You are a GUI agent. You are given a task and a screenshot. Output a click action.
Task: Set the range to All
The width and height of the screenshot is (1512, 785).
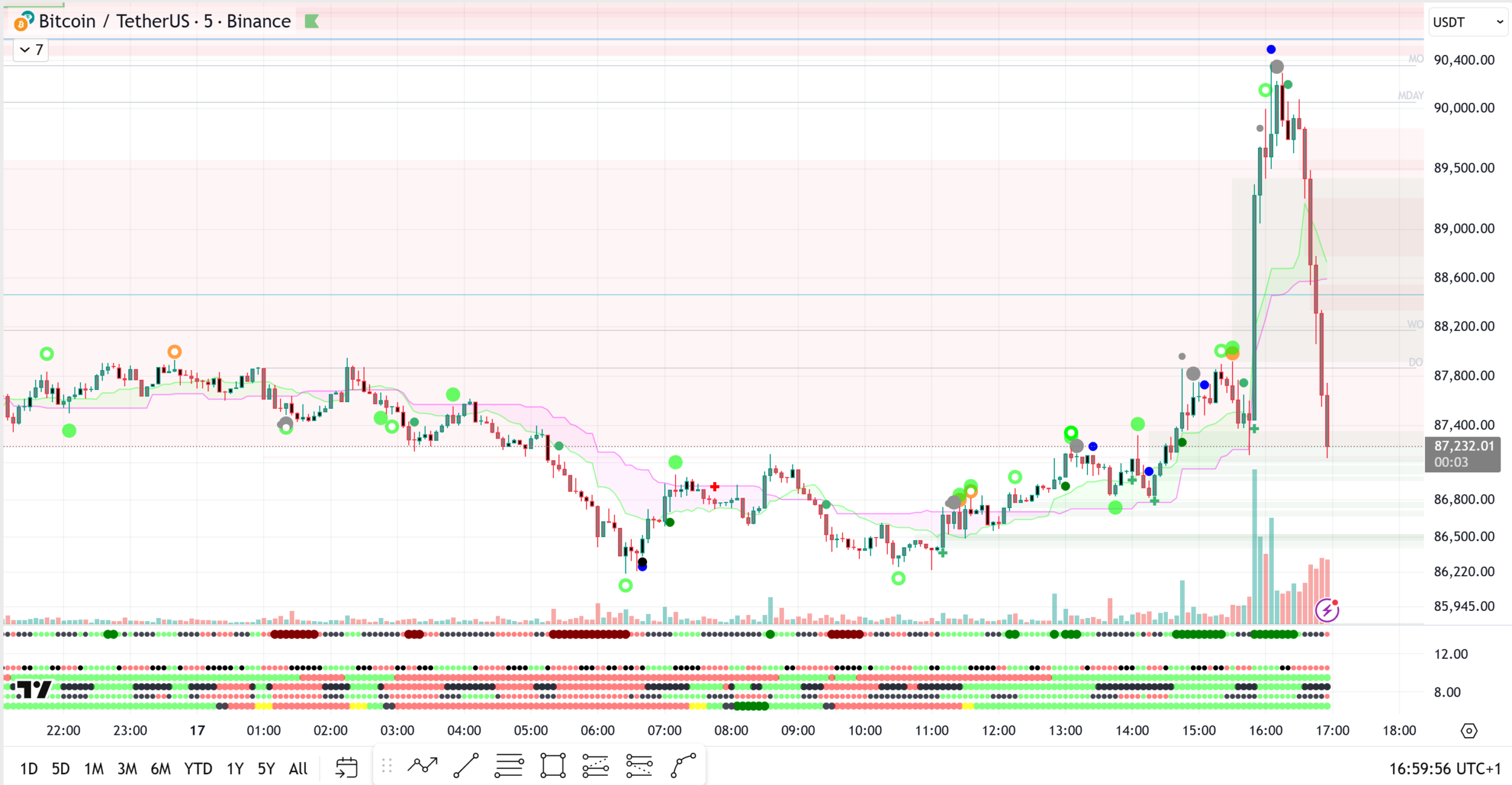click(298, 768)
